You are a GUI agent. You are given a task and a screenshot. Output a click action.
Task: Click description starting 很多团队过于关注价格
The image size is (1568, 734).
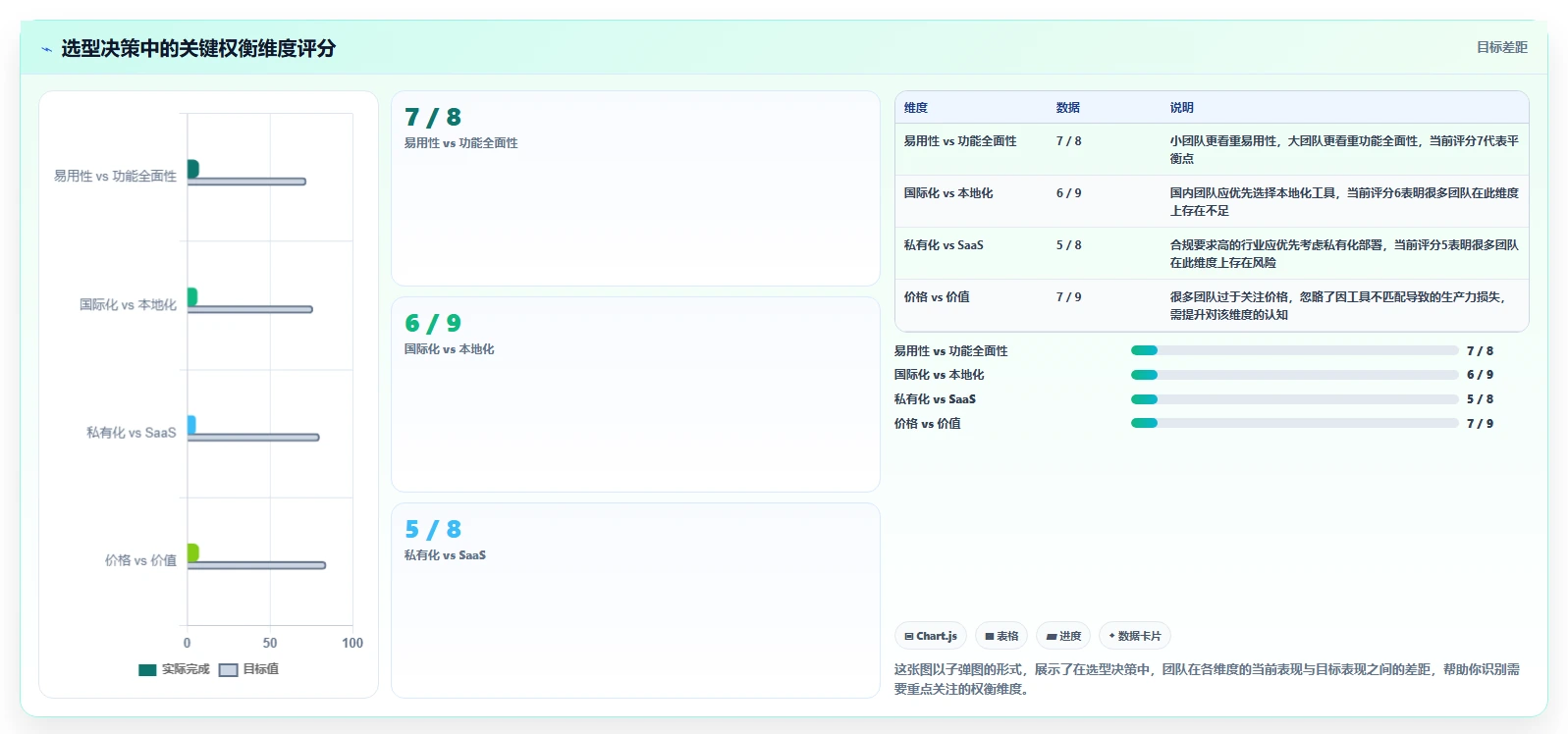tap(1340, 305)
